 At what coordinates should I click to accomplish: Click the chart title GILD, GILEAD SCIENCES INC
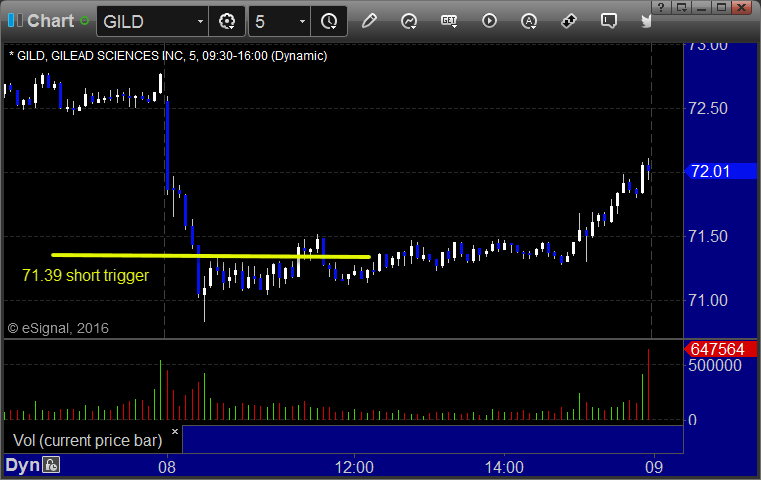tap(168, 56)
